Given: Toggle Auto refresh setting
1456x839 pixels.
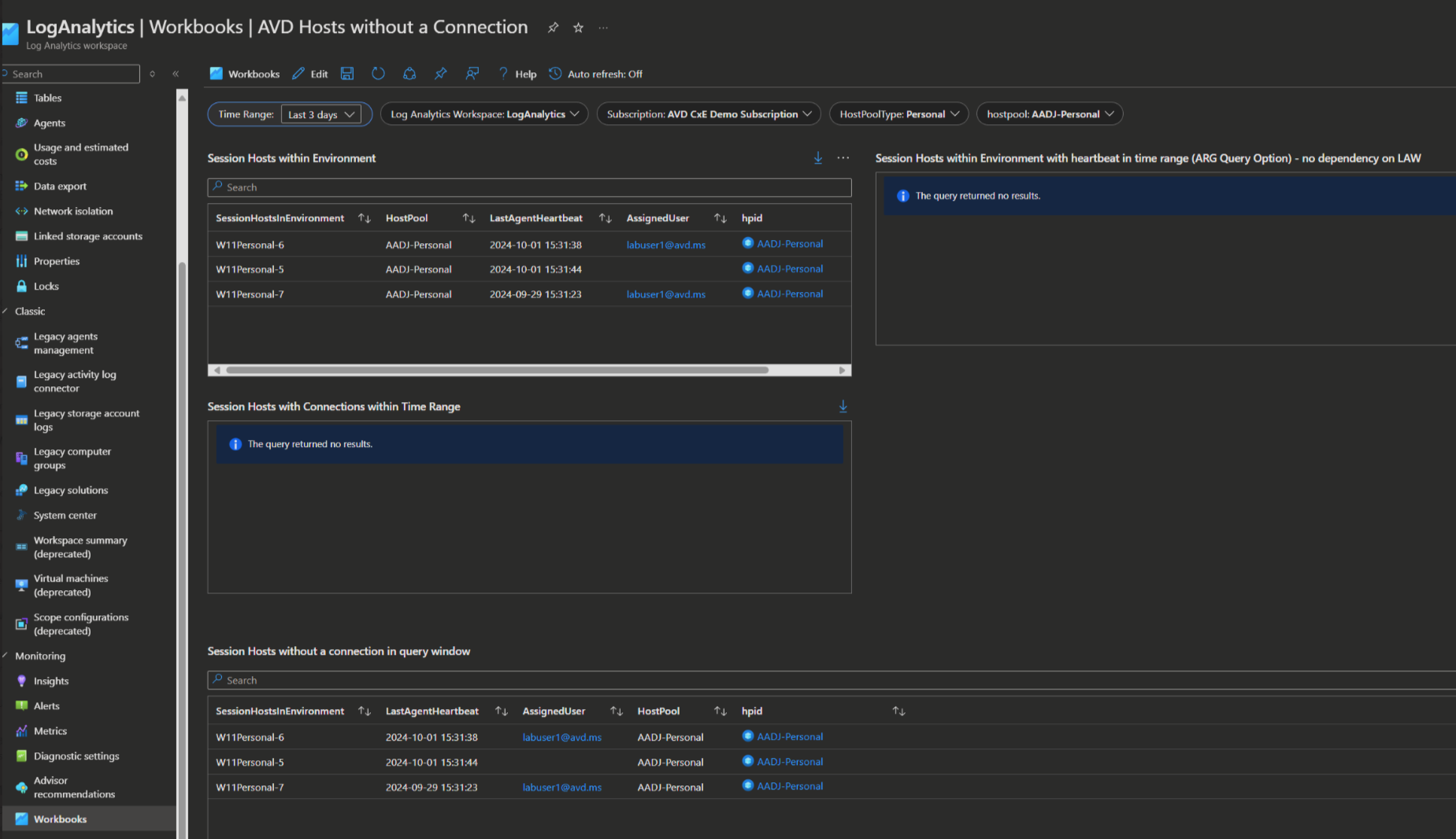Looking at the screenshot, I should tap(596, 74).
